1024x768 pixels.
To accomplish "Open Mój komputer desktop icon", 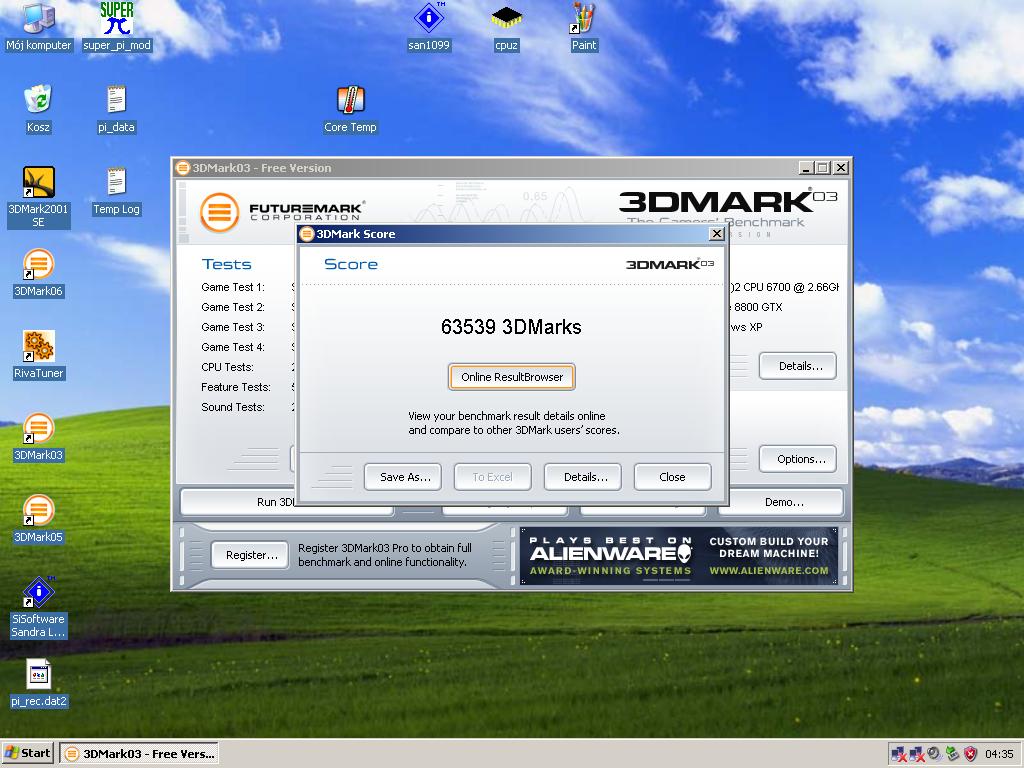I will pos(38,26).
